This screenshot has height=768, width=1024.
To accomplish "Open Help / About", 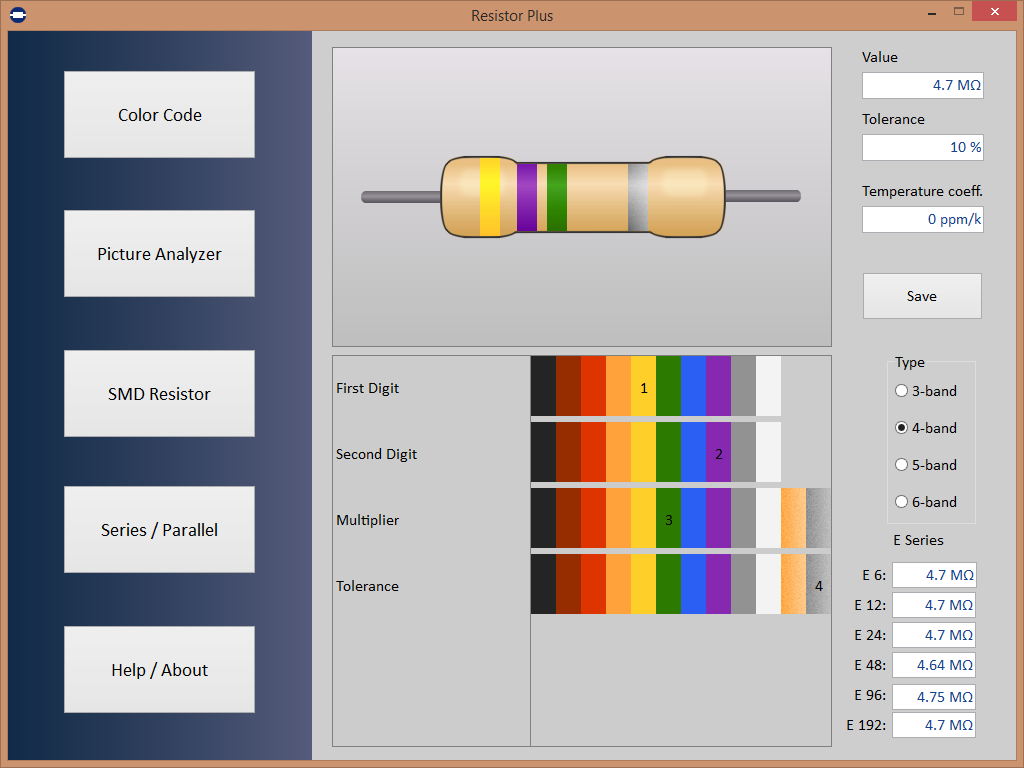I will pyautogui.click(x=159, y=669).
